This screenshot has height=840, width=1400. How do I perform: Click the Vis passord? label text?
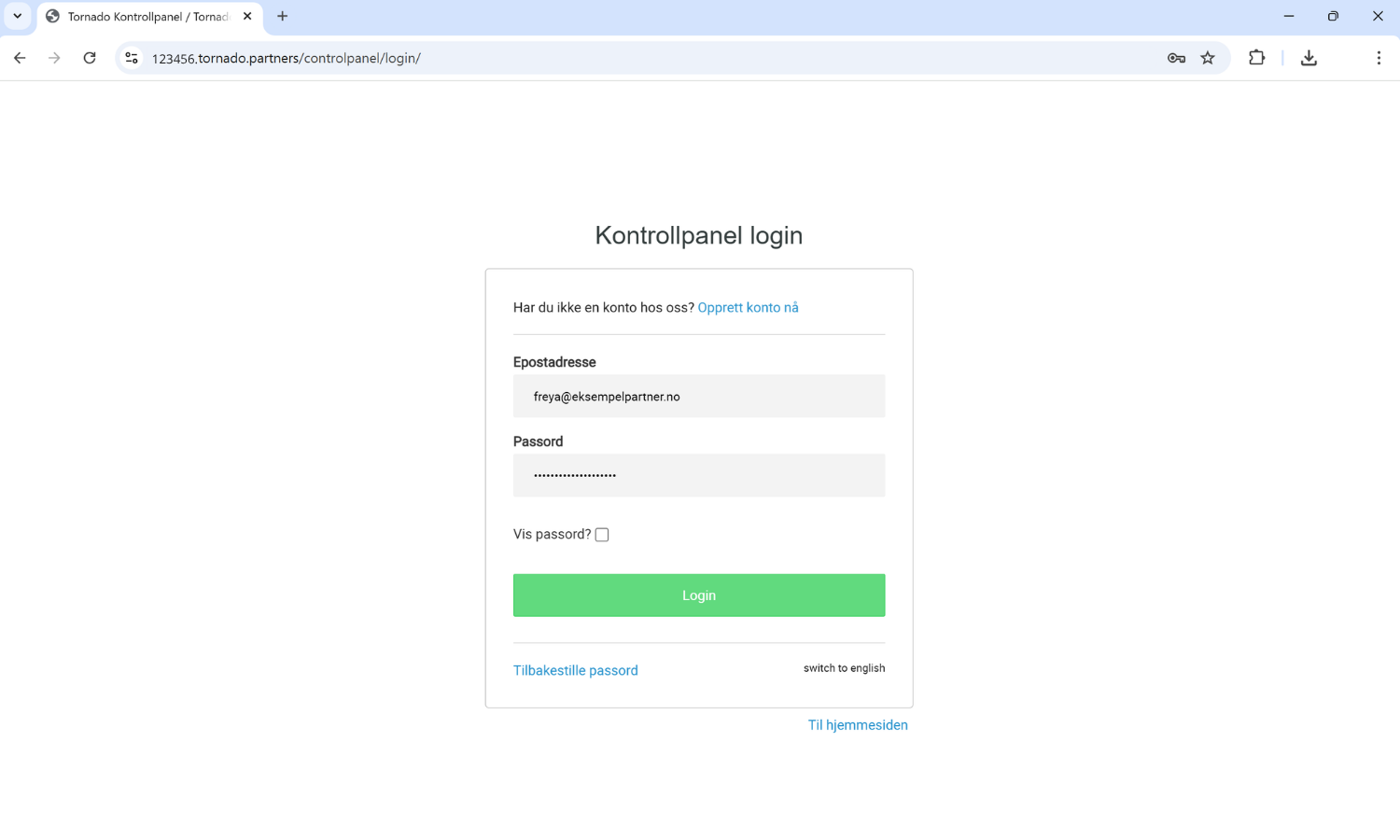point(553,534)
